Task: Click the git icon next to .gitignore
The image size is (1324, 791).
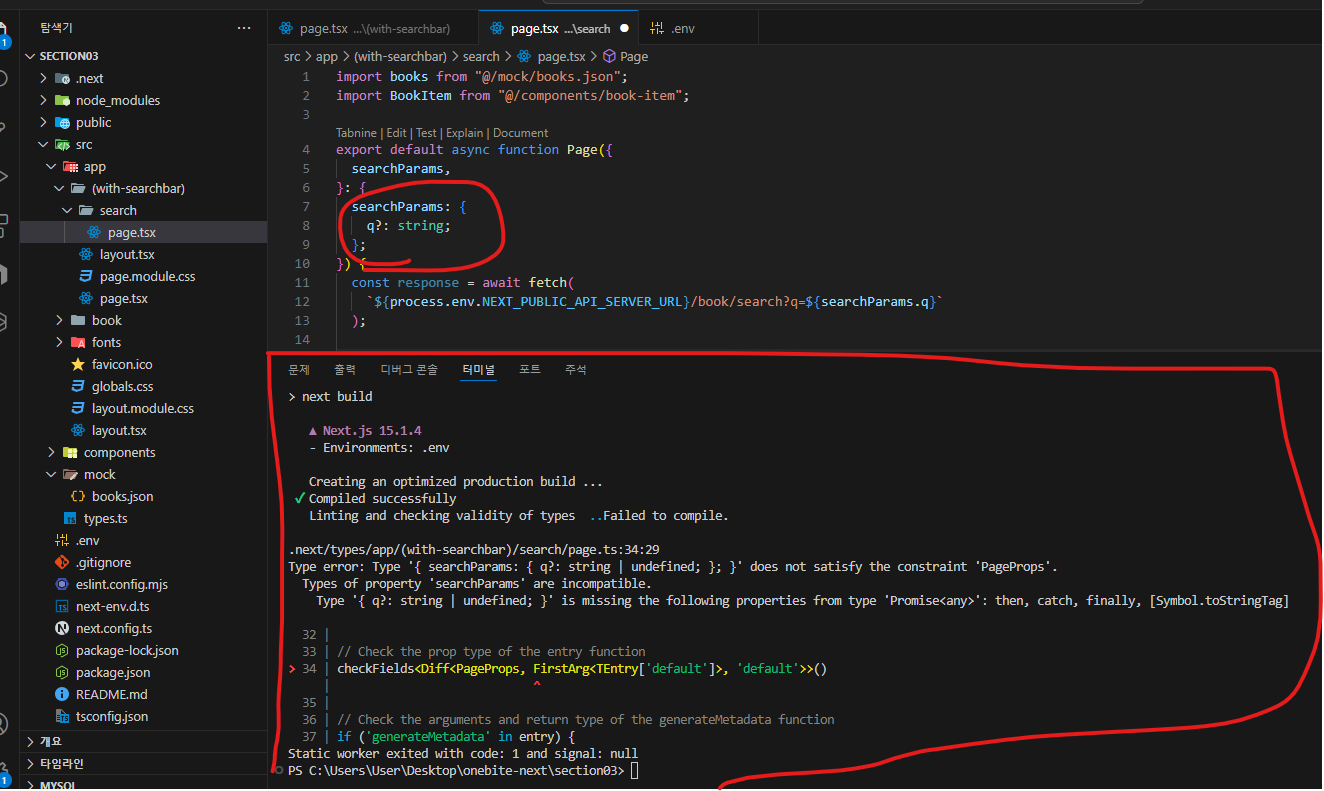Action: (62, 562)
